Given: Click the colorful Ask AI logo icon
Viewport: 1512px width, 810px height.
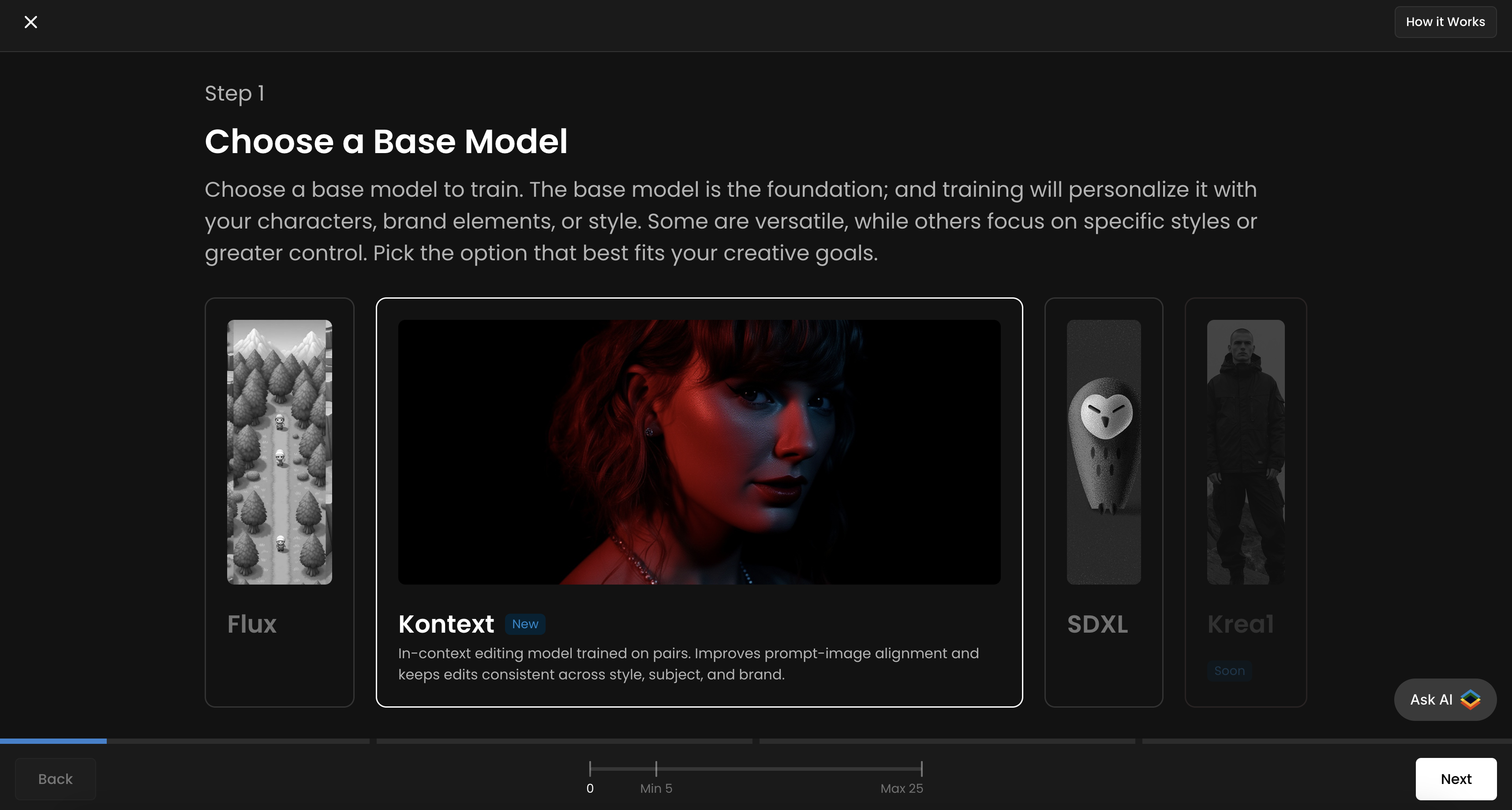Looking at the screenshot, I should point(1471,699).
